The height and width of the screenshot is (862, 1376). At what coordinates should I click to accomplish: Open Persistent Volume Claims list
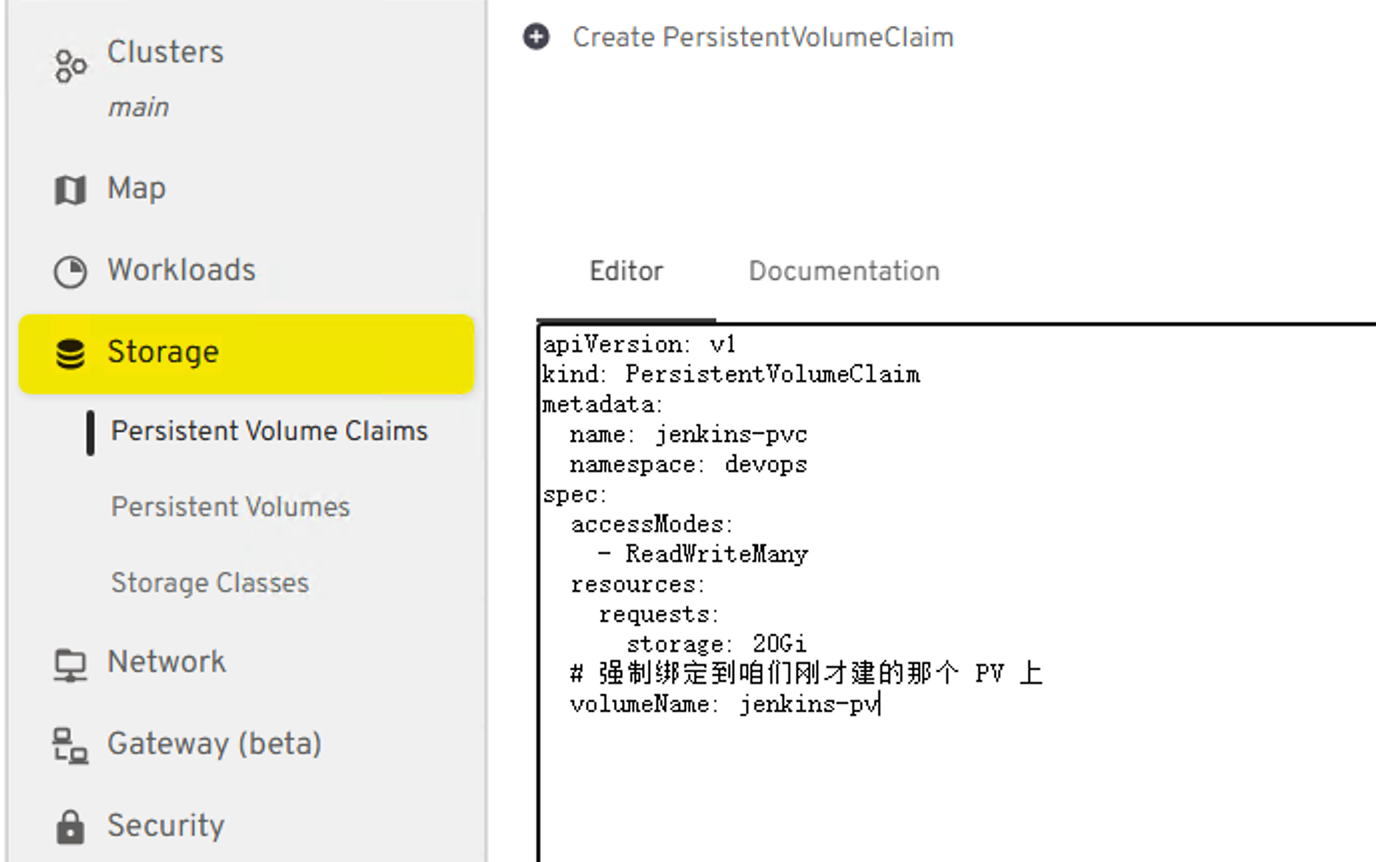pos(269,431)
